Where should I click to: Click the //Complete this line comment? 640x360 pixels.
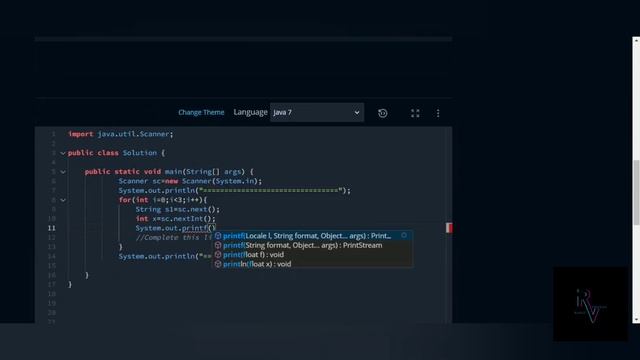[174, 238]
